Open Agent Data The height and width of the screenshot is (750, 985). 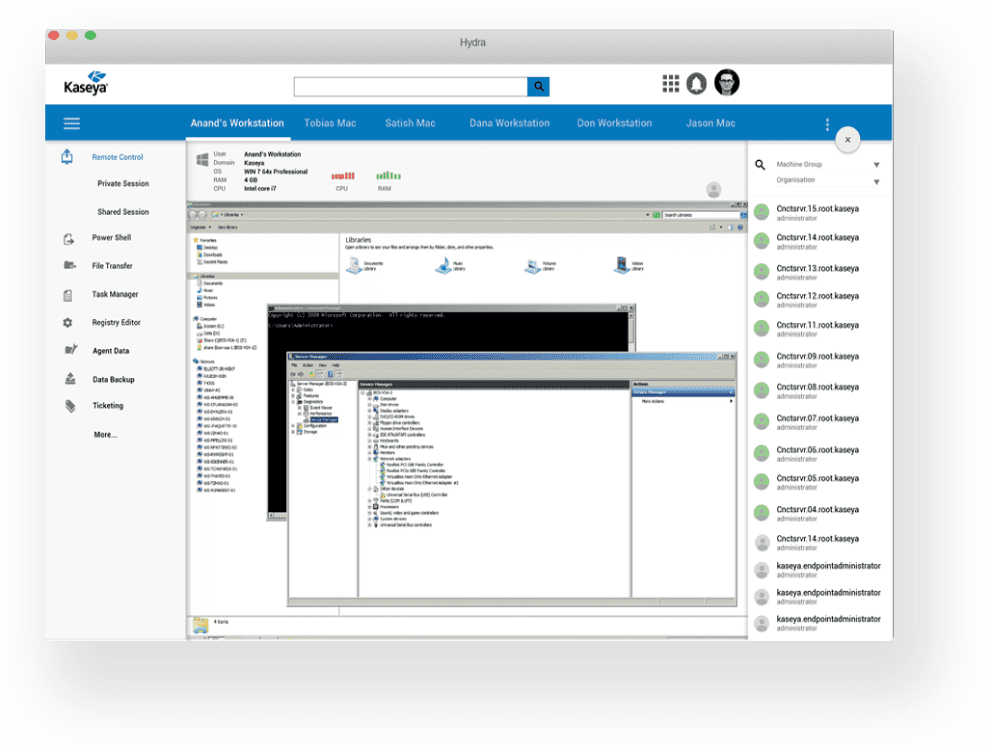click(x=111, y=351)
